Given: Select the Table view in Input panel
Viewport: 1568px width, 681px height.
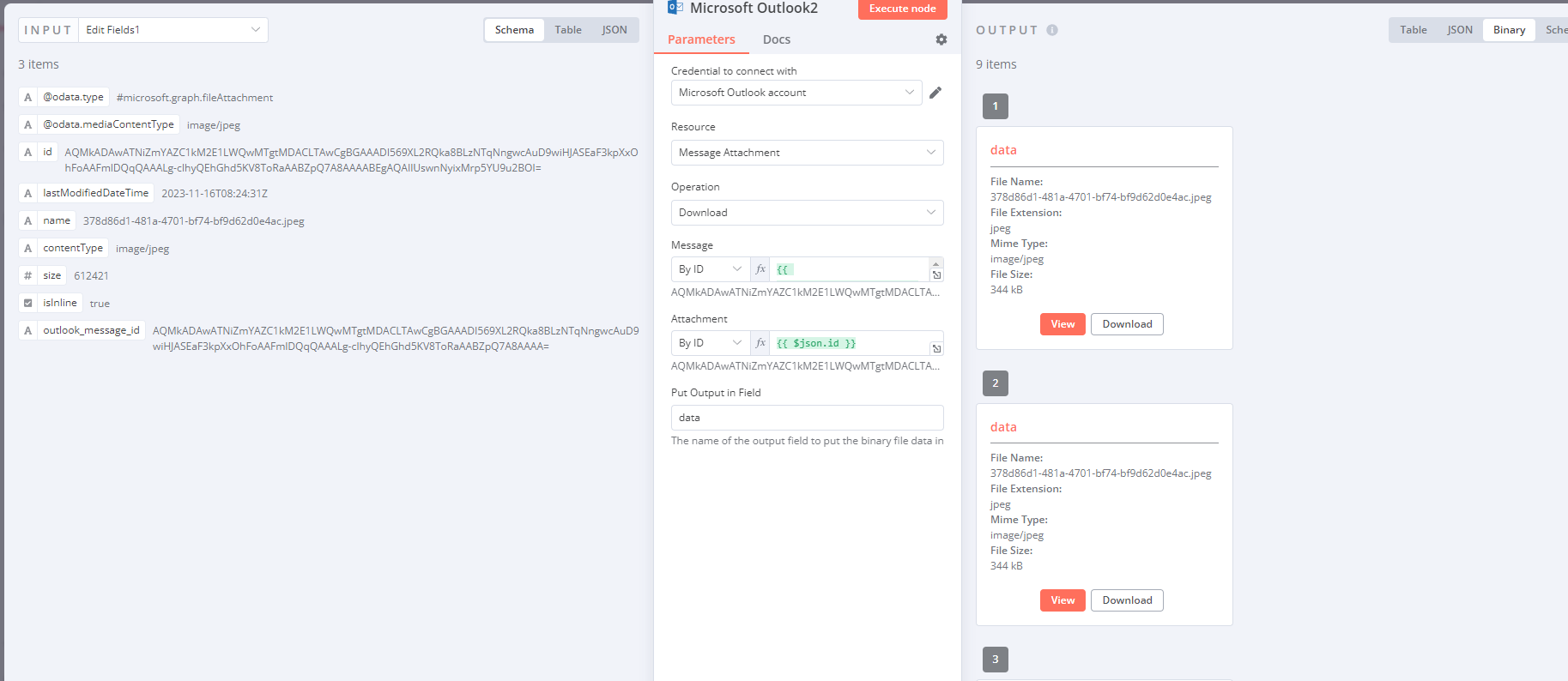Looking at the screenshot, I should [x=568, y=30].
